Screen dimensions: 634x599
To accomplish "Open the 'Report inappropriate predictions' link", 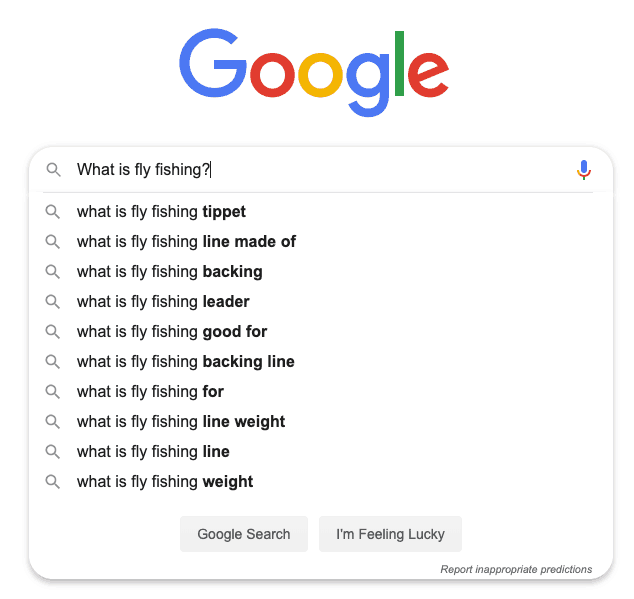I will tap(516, 569).
